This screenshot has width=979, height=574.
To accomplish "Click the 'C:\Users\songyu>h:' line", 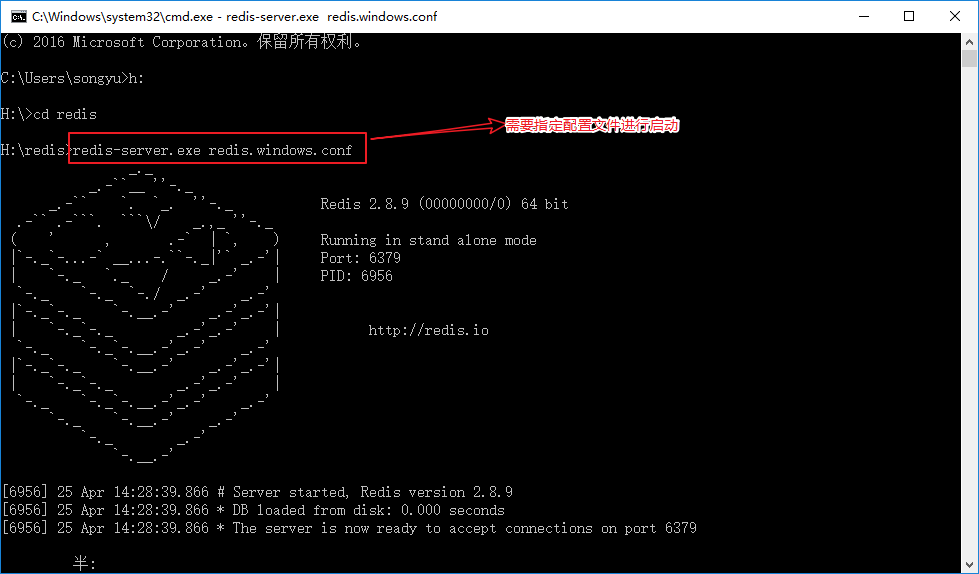I will tap(73, 79).
